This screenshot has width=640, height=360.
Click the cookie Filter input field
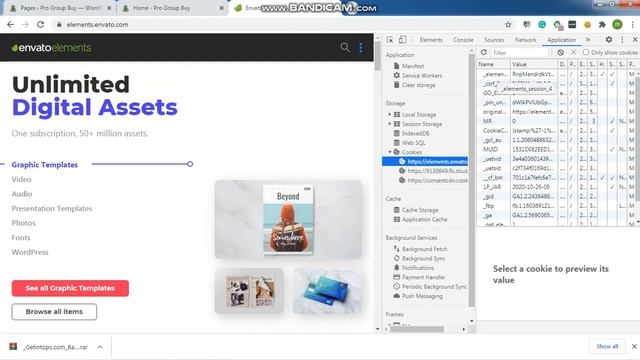pos(520,53)
